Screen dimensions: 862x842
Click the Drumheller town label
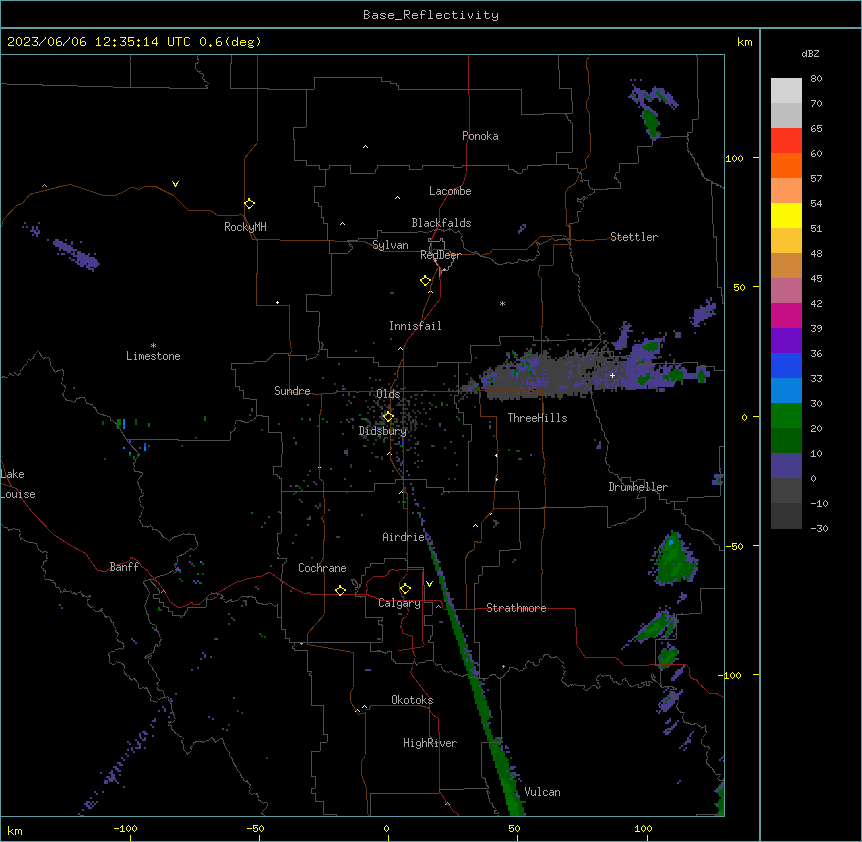click(x=638, y=487)
